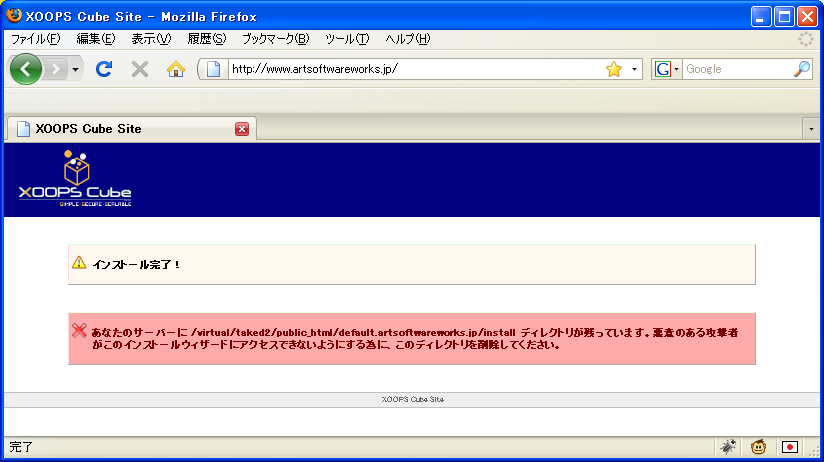Open the ブックマーク(B) menu

click(x=275, y=39)
